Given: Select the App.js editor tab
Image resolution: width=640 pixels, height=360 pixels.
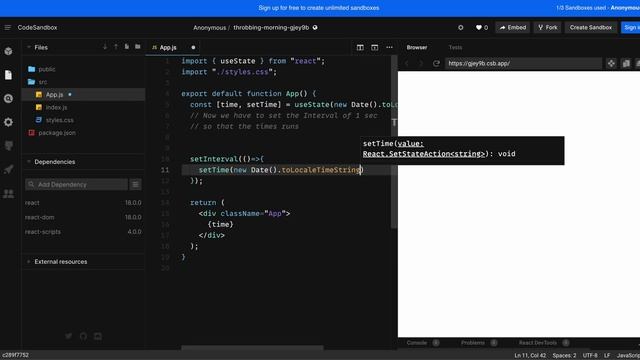Looking at the screenshot, I should (168, 47).
